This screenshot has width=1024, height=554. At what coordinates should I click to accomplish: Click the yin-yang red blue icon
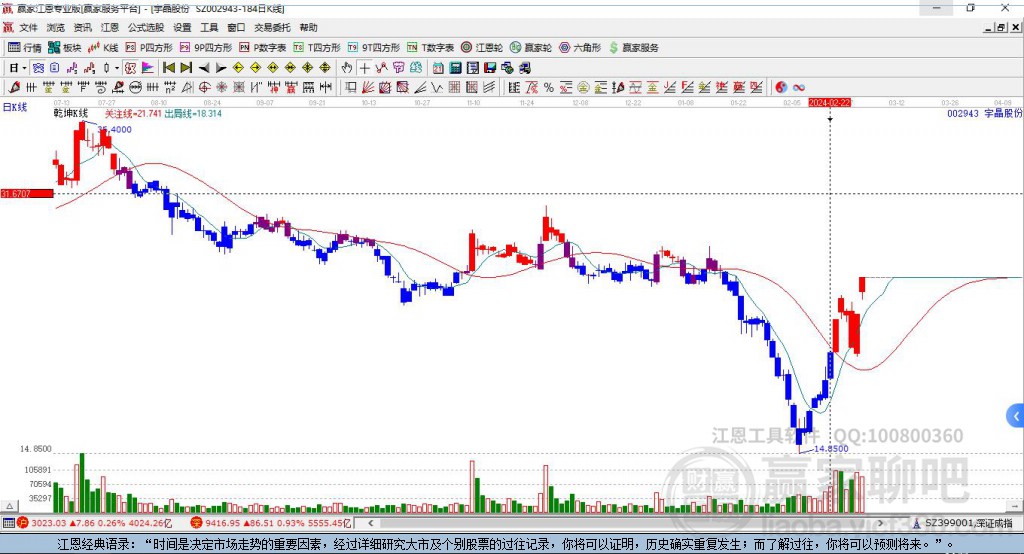point(781,88)
